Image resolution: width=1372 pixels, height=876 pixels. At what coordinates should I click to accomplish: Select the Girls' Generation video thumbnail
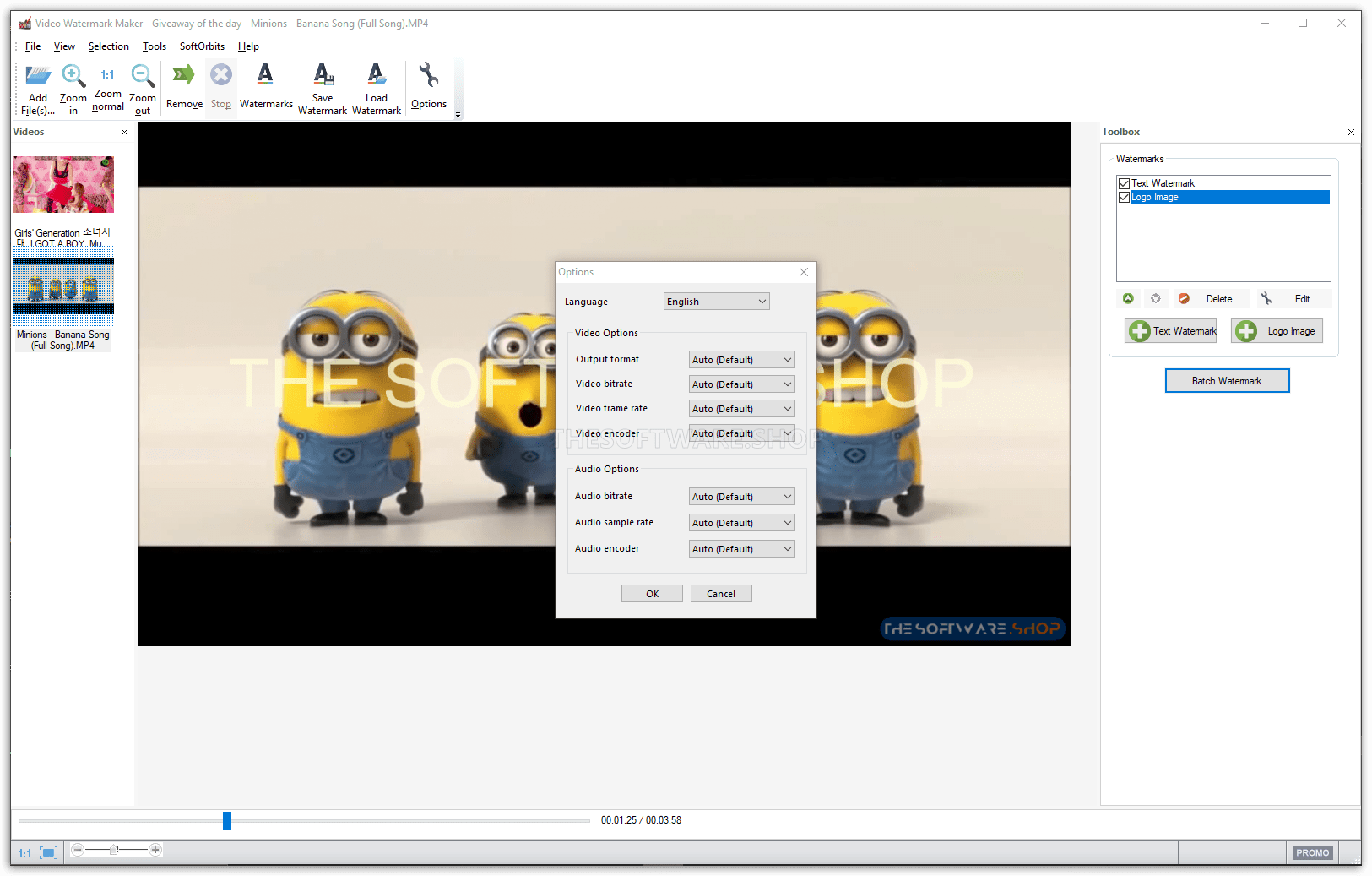click(63, 185)
